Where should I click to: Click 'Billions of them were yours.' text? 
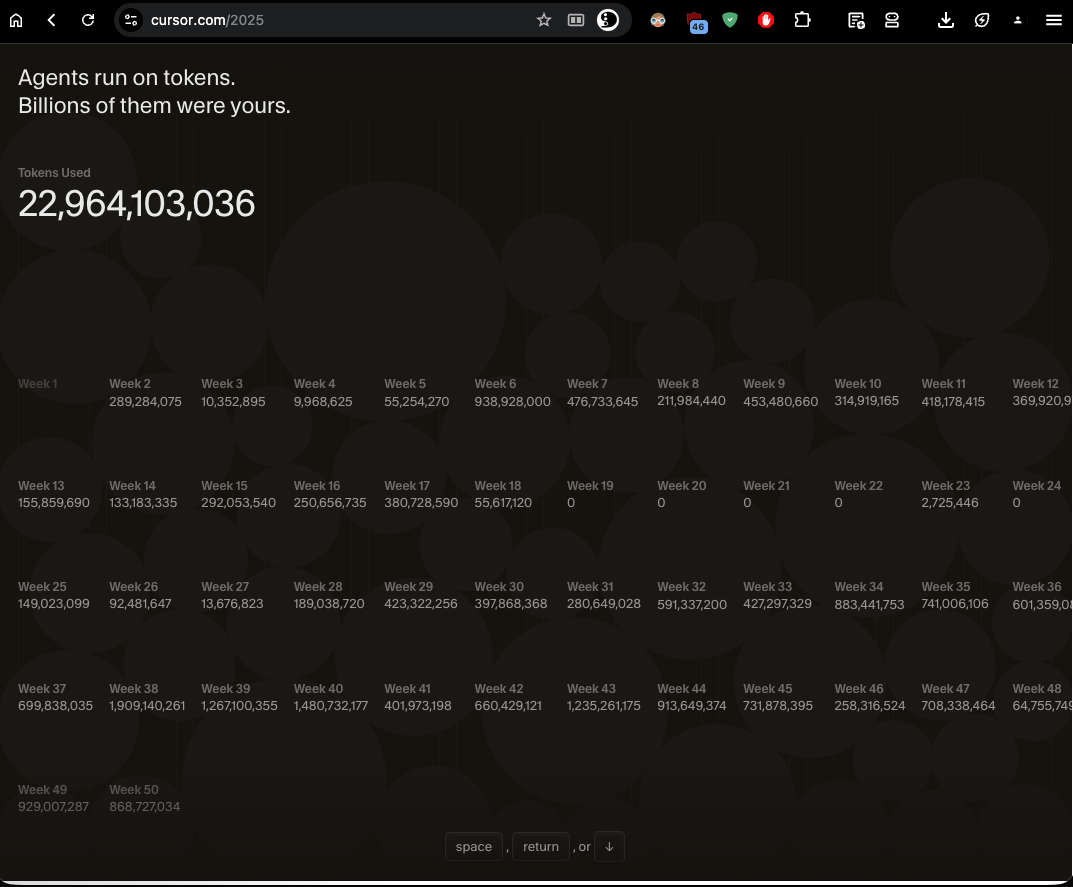[154, 105]
